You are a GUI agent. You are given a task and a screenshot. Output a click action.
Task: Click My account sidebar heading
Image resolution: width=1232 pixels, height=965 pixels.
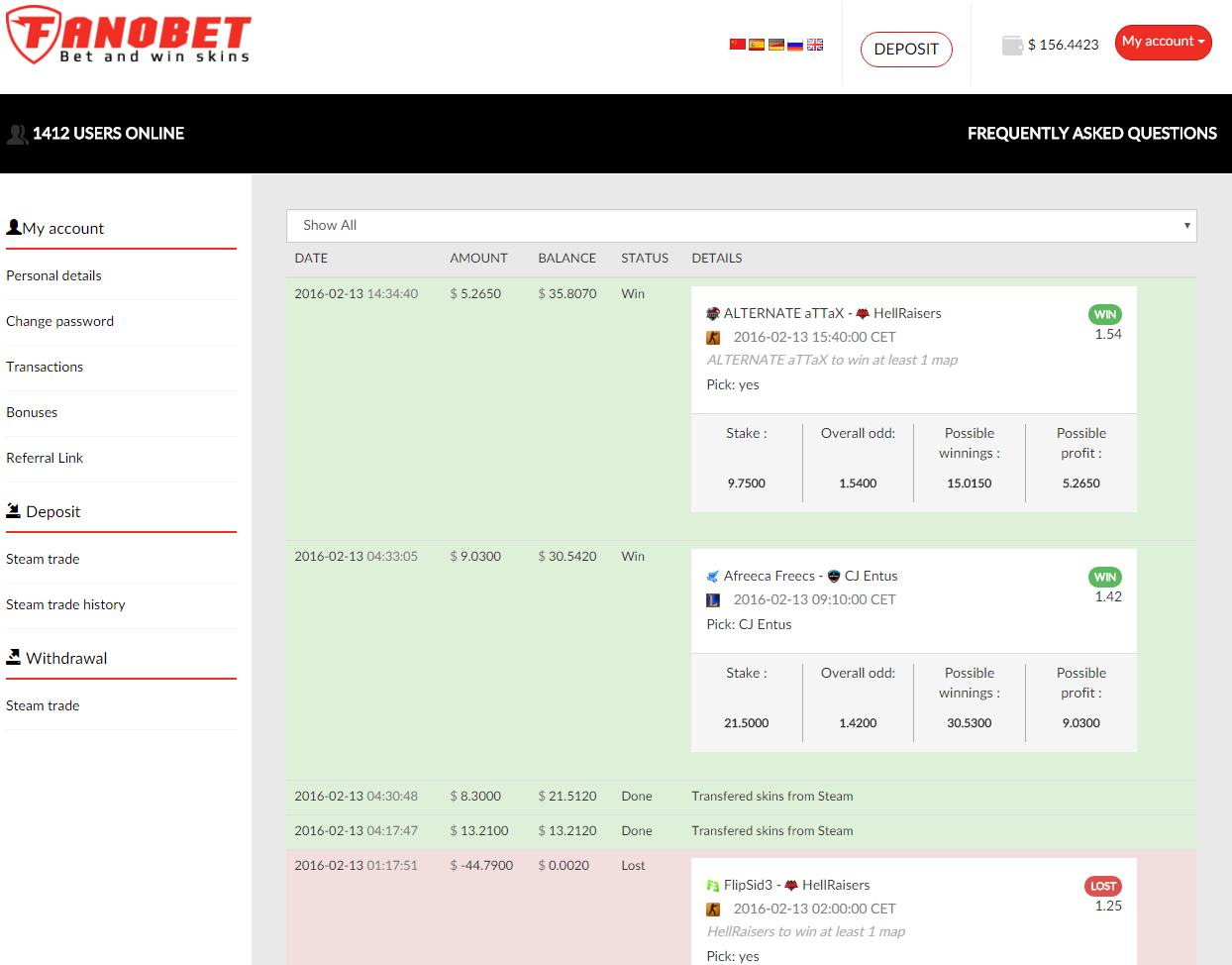(63, 228)
